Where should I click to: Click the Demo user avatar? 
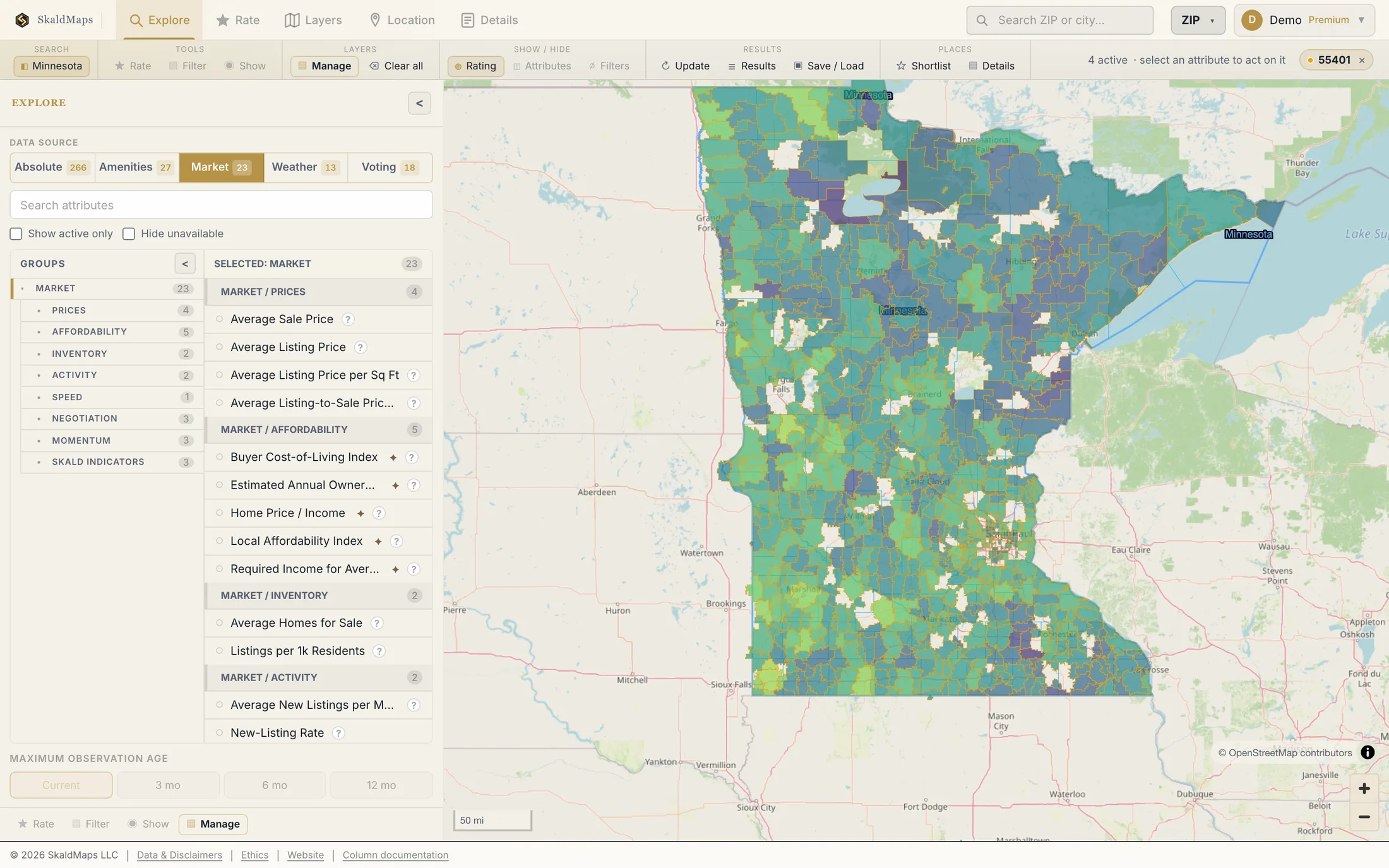(1251, 20)
